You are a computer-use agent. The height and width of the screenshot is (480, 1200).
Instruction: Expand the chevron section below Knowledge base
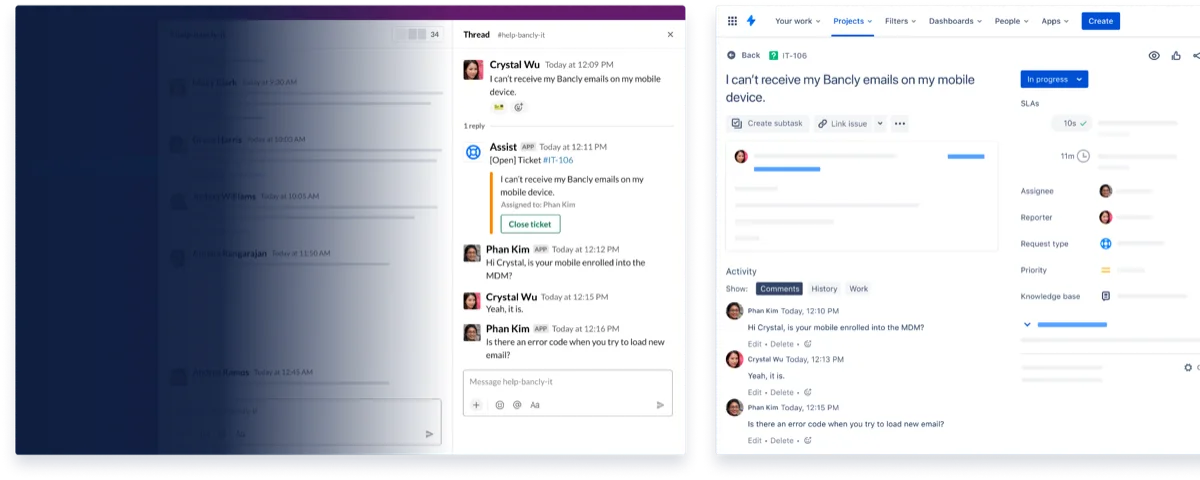point(1027,324)
